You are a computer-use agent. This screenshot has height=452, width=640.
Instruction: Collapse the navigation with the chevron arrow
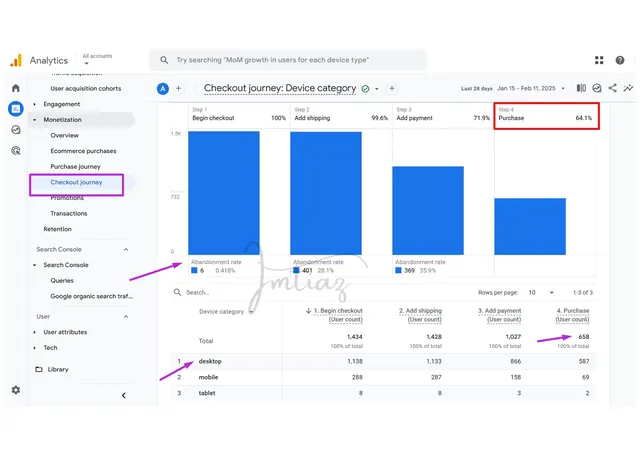tap(124, 395)
